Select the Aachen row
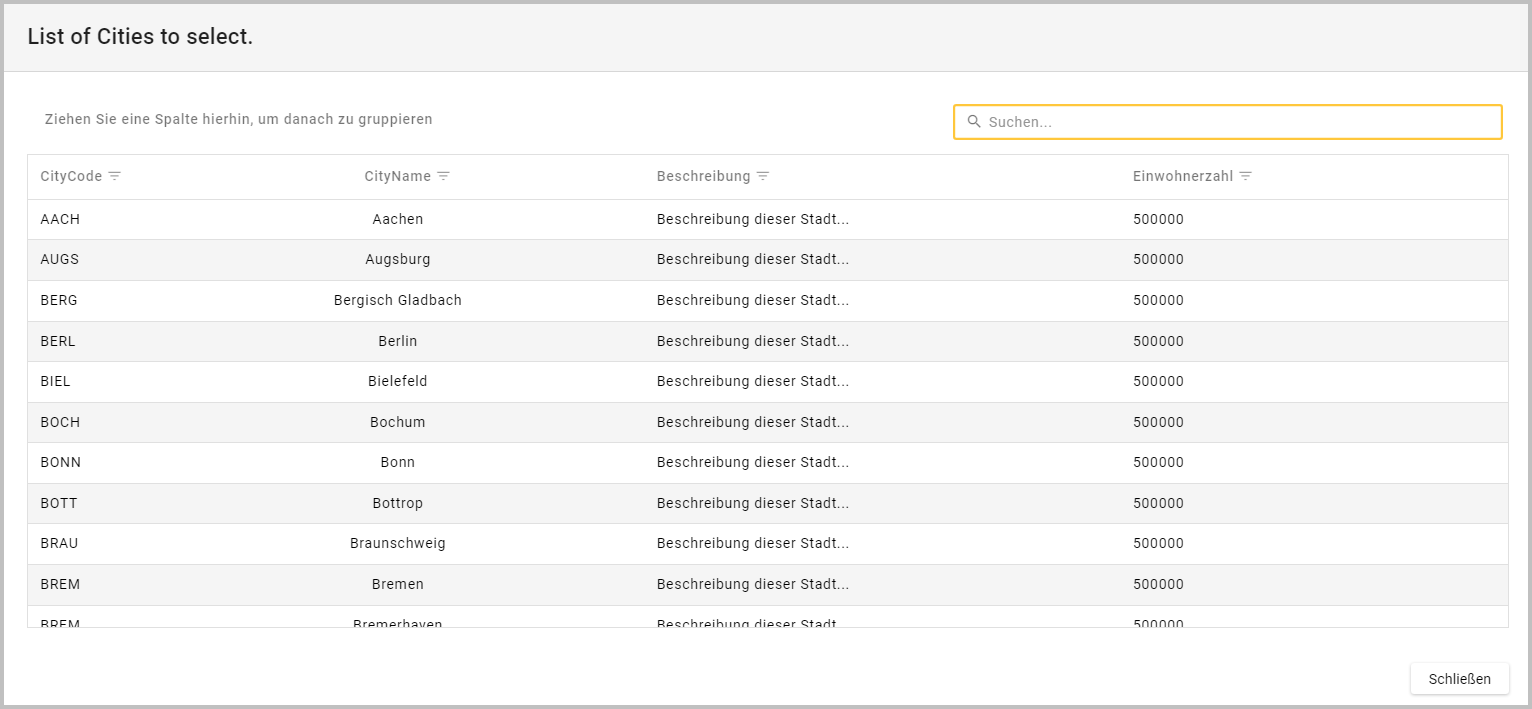Screen dimensions: 1532x709 [397, 219]
